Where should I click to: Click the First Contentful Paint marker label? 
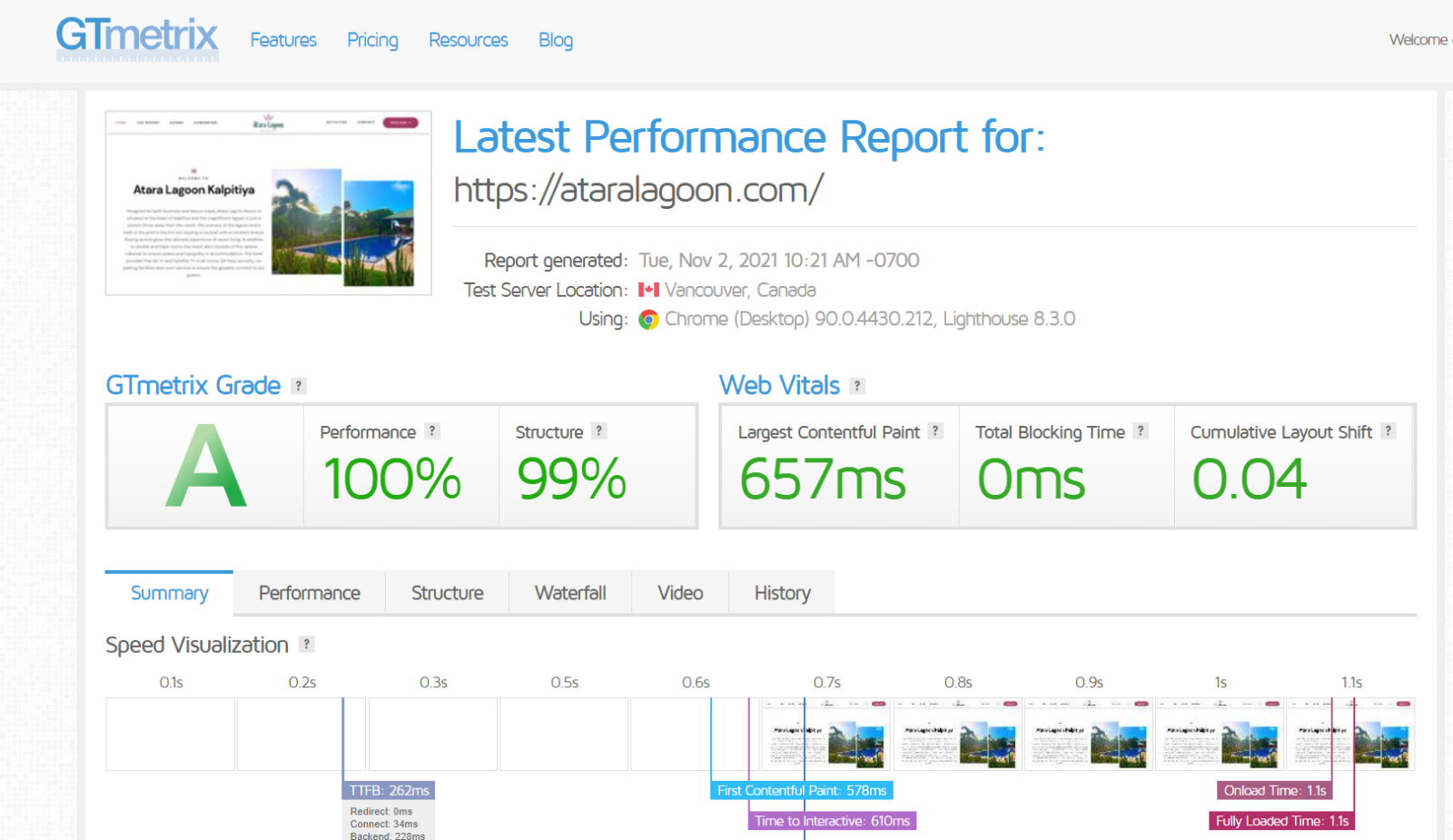[802, 790]
